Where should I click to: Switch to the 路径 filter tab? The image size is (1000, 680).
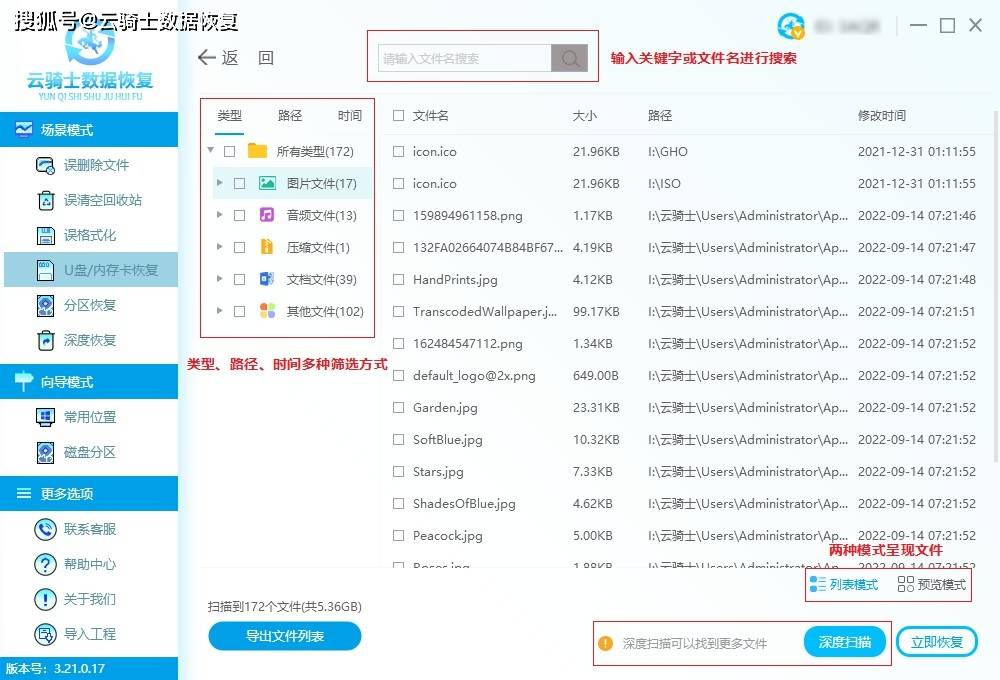point(290,115)
